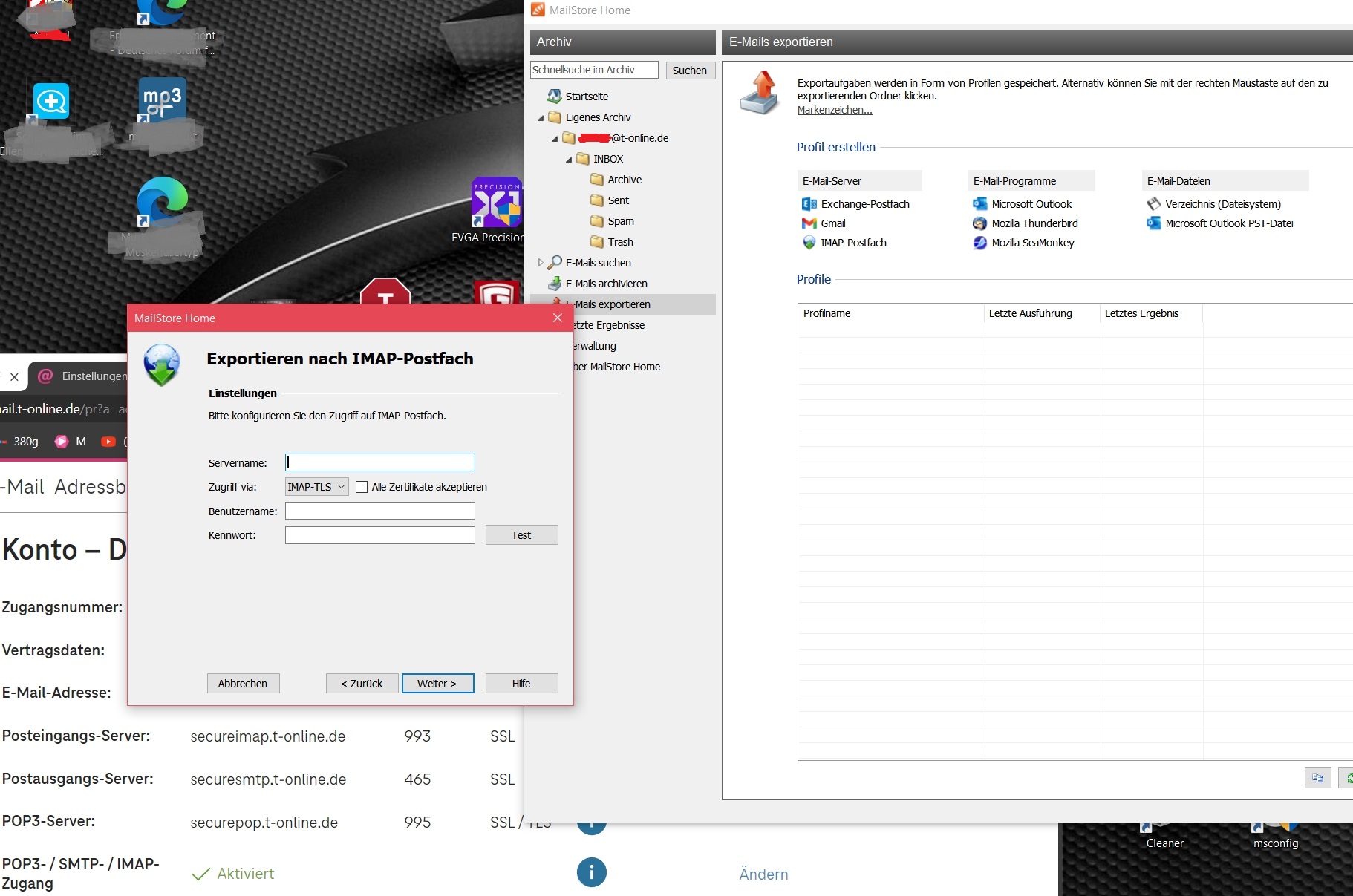The width and height of the screenshot is (1353, 896).
Task: Click the MailStore Home title bar logo
Action: (538, 10)
